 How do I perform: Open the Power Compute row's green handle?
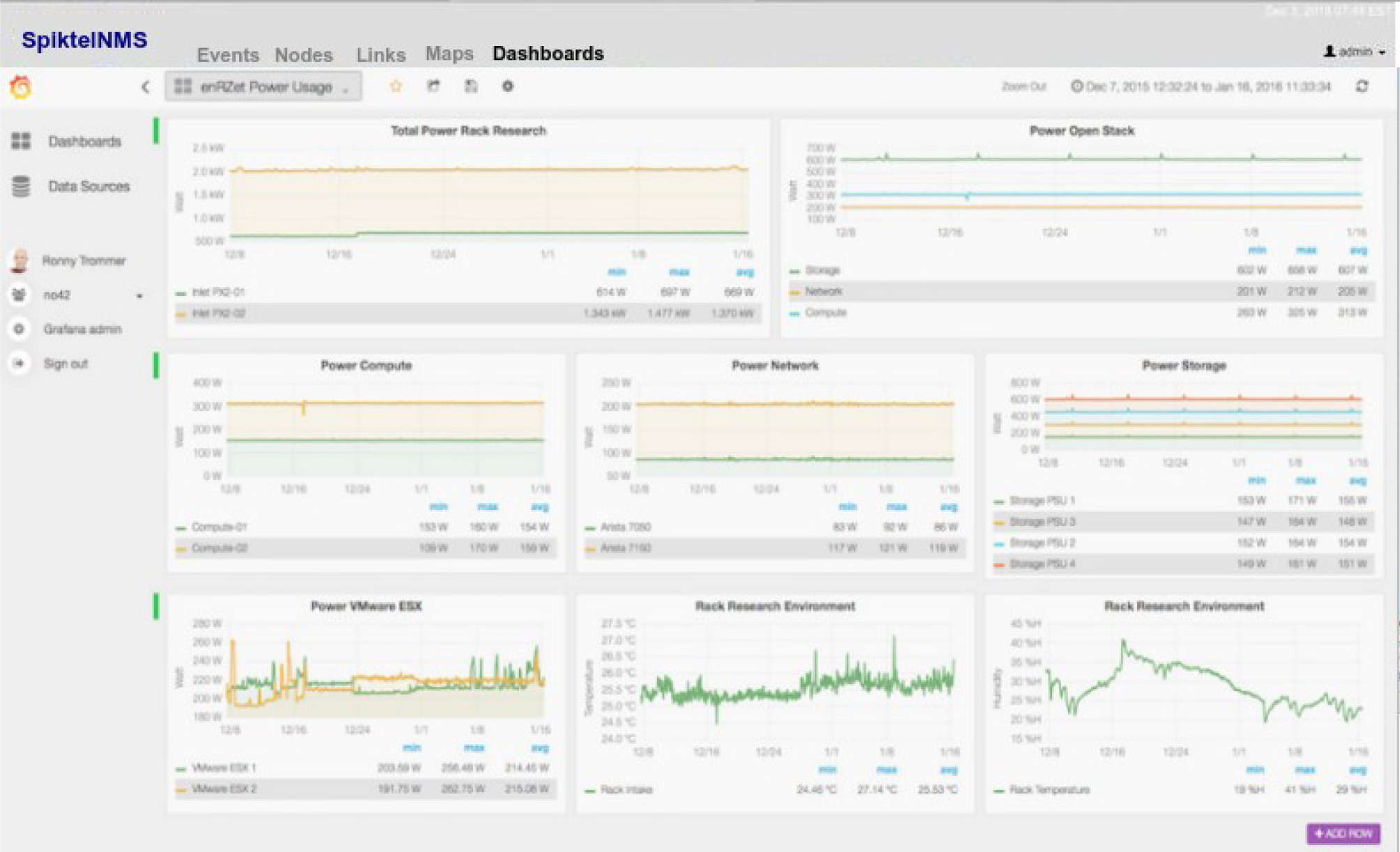[156, 366]
